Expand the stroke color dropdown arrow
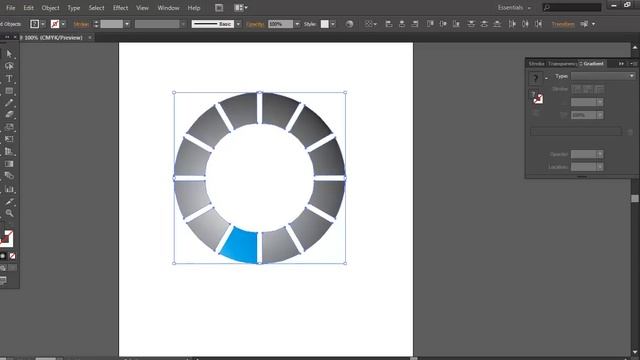Viewport: 640px width, 360px height. (63, 24)
